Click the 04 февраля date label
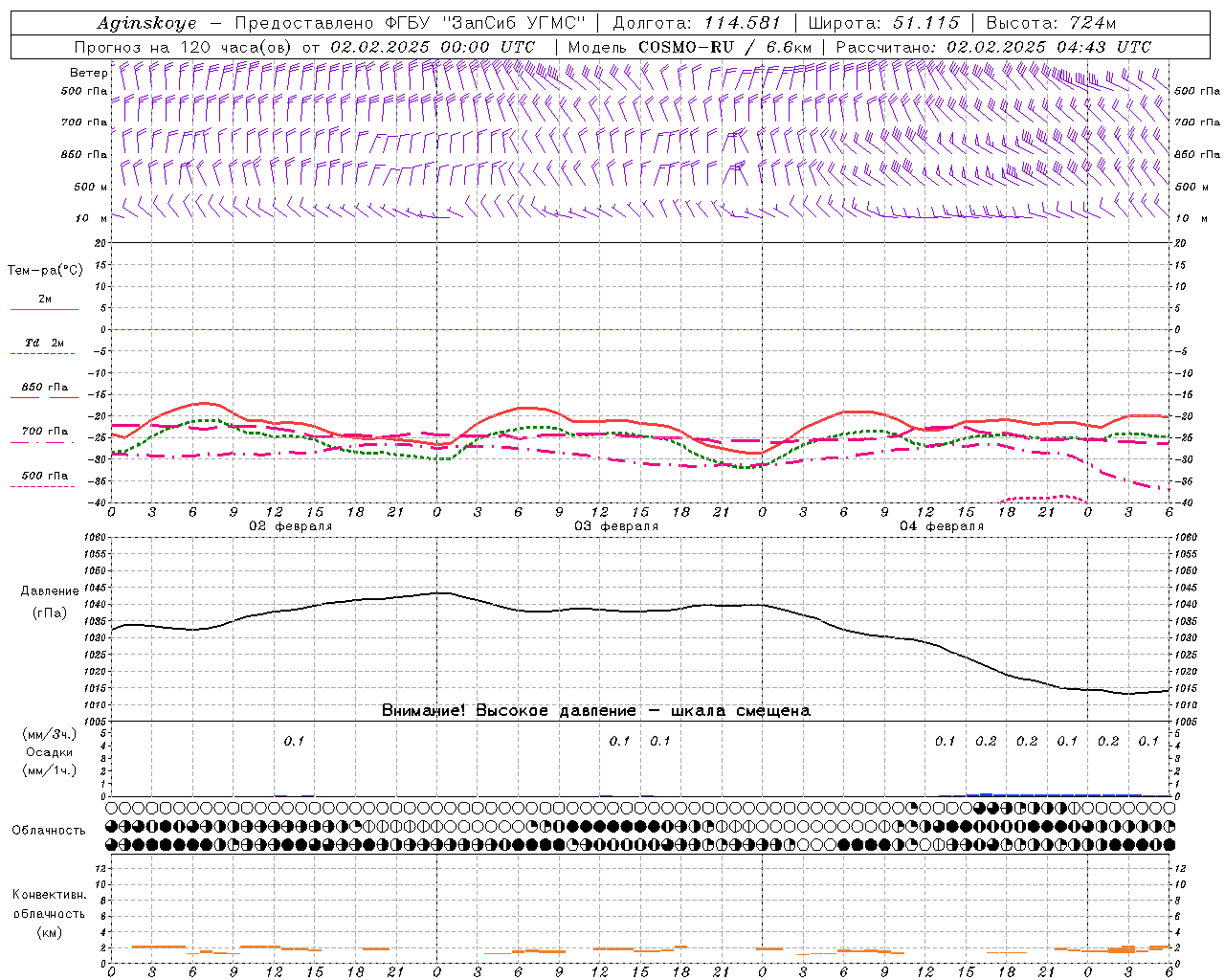The image size is (1225, 980). (x=942, y=526)
